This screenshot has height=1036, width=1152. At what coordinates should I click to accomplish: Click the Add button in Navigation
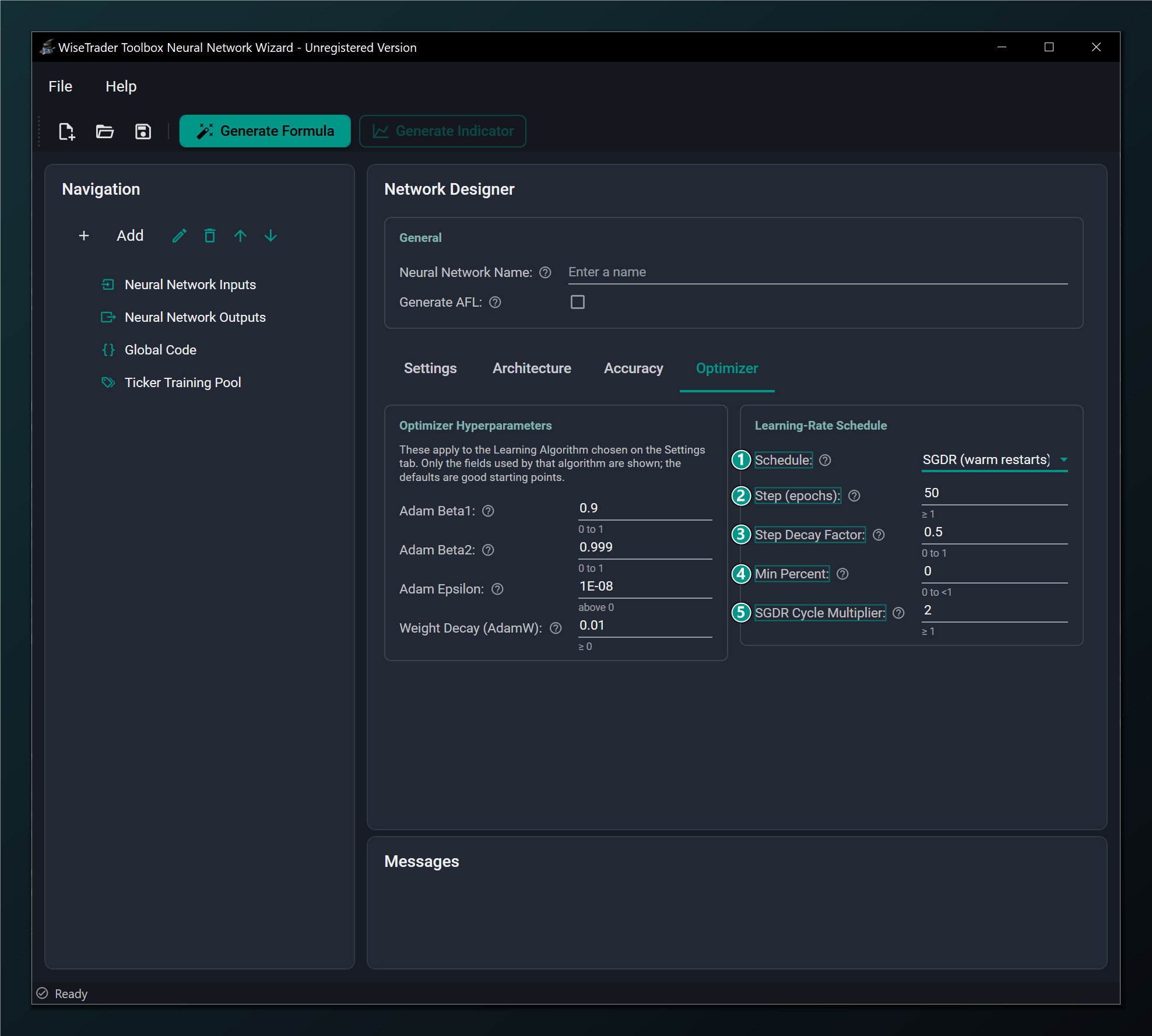pyautogui.click(x=130, y=236)
